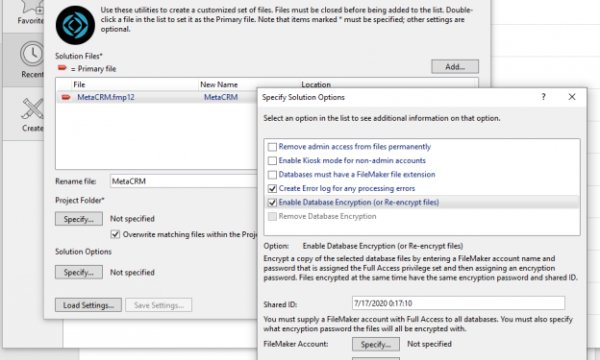Click the FileMaker logo icon in the dialog
Screen dimensions: 600x360
[75, 25]
